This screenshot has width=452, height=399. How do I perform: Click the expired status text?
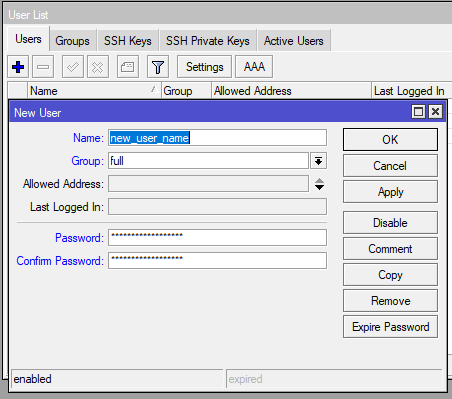pyautogui.click(x=245, y=379)
